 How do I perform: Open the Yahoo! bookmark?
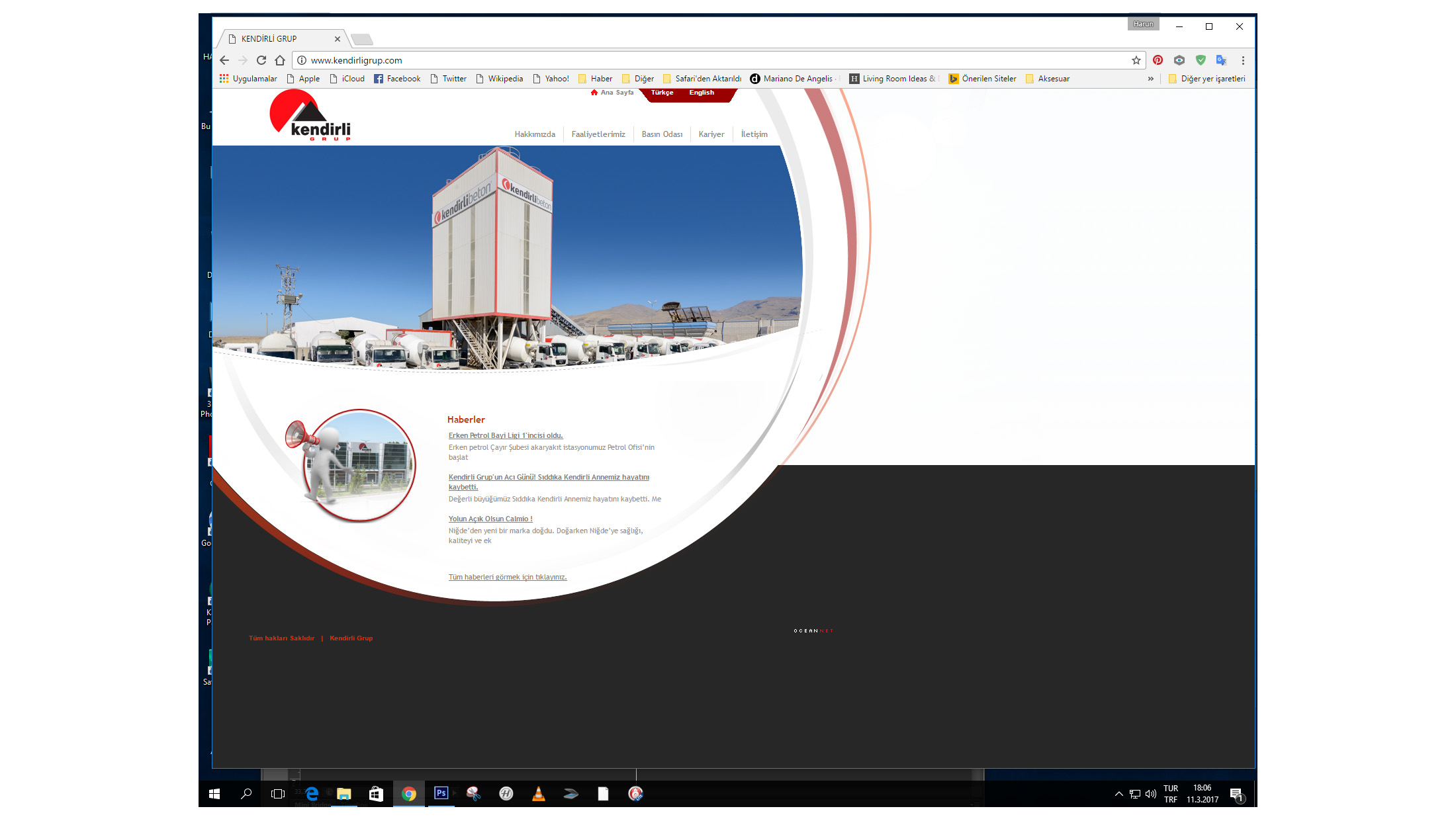[x=551, y=79]
